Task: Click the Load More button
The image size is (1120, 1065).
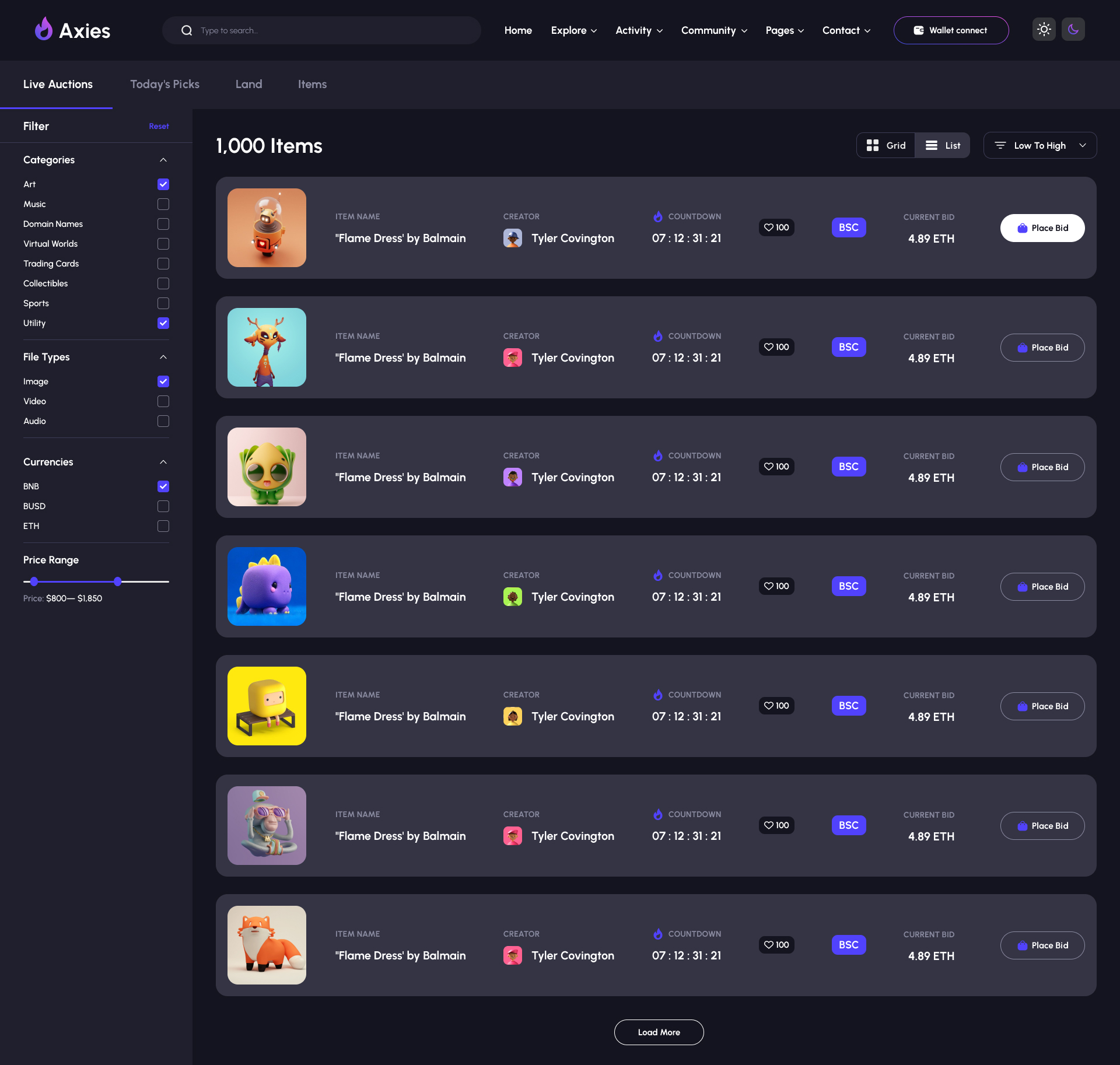Action: point(659,1032)
